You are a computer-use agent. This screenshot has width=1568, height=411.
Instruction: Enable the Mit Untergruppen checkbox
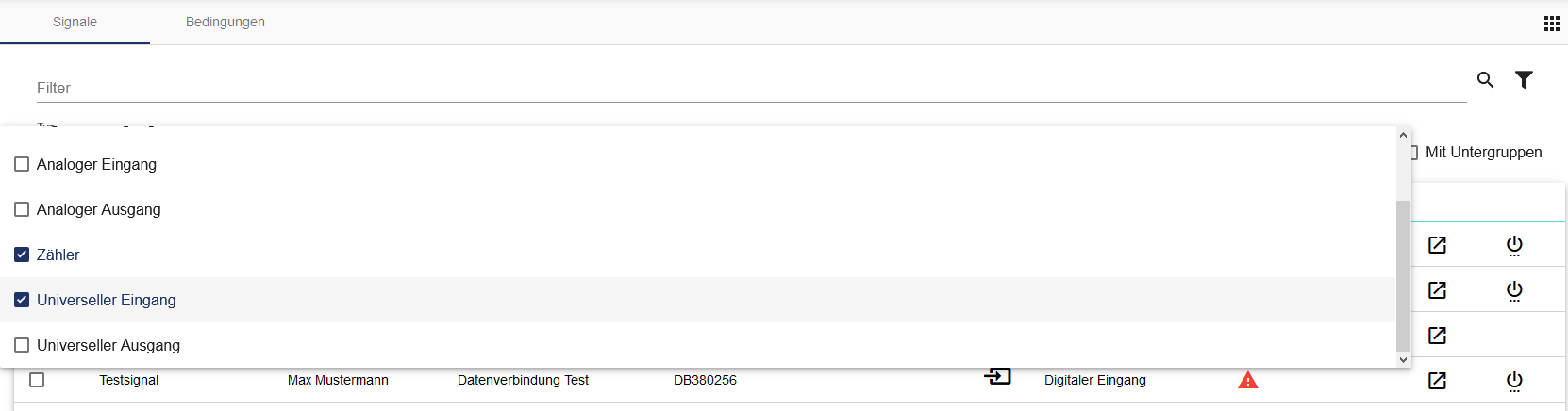point(1413,153)
